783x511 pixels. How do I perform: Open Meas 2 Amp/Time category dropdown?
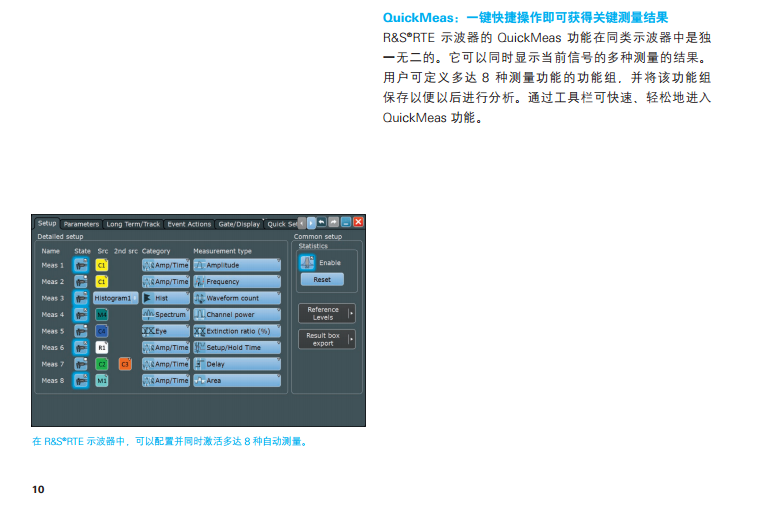tap(166, 282)
